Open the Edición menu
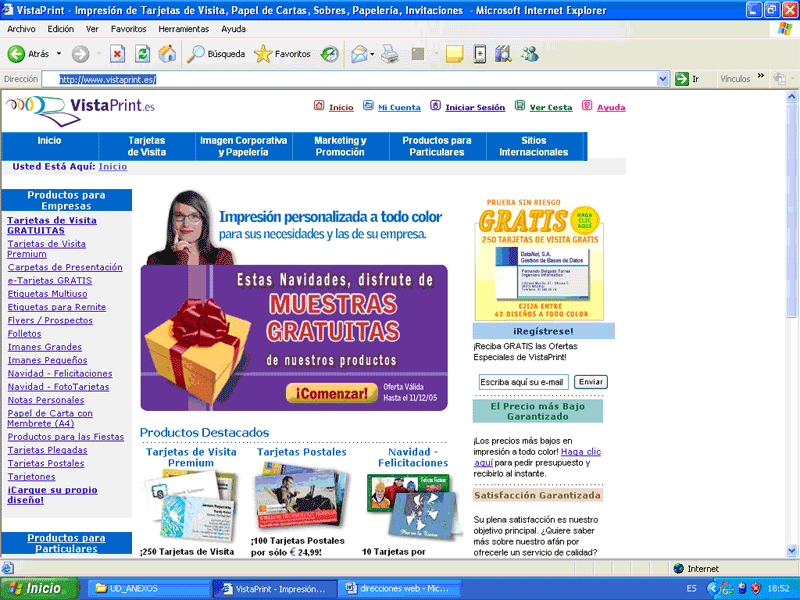This screenshot has height=600, width=800. coord(61,29)
